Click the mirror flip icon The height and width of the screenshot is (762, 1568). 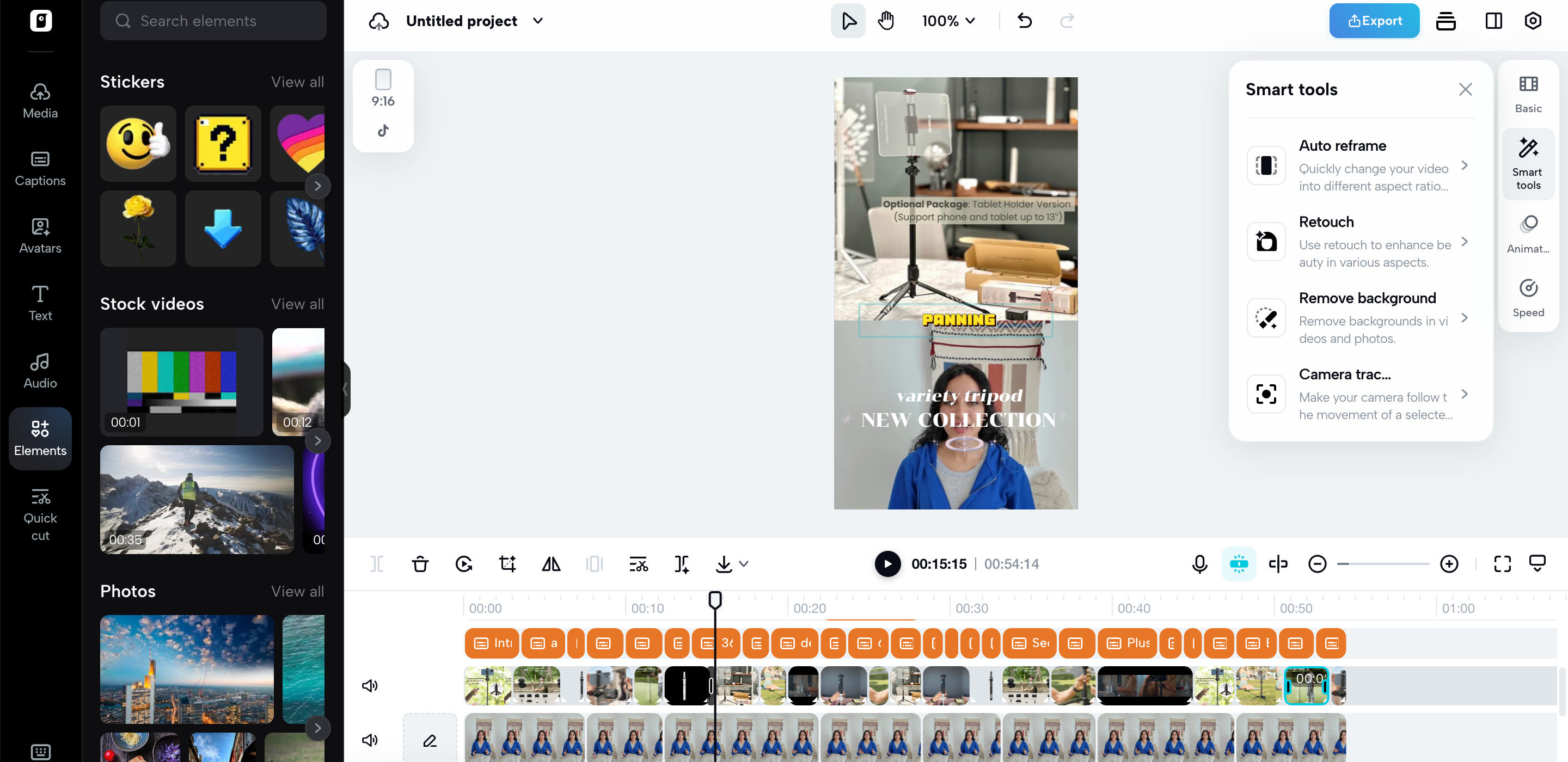coord(551,564)
